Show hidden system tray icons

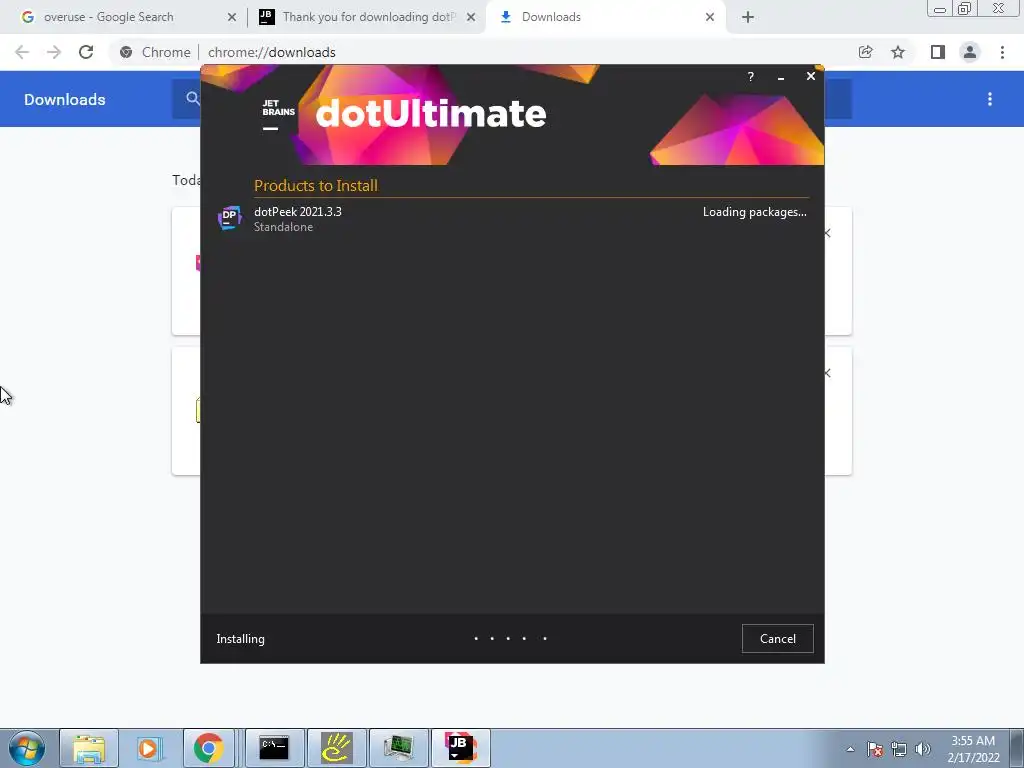point(850,749)
